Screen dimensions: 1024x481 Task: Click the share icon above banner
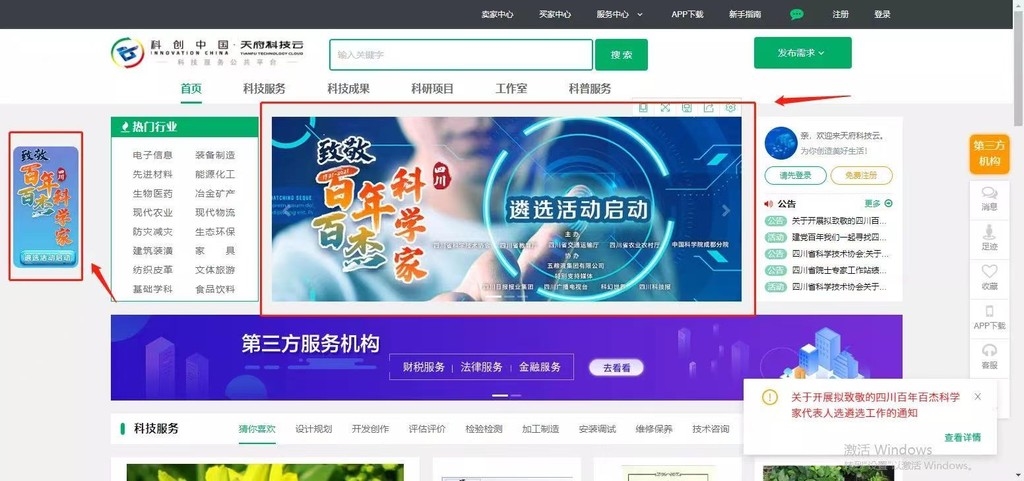click(x=709, y=108)
